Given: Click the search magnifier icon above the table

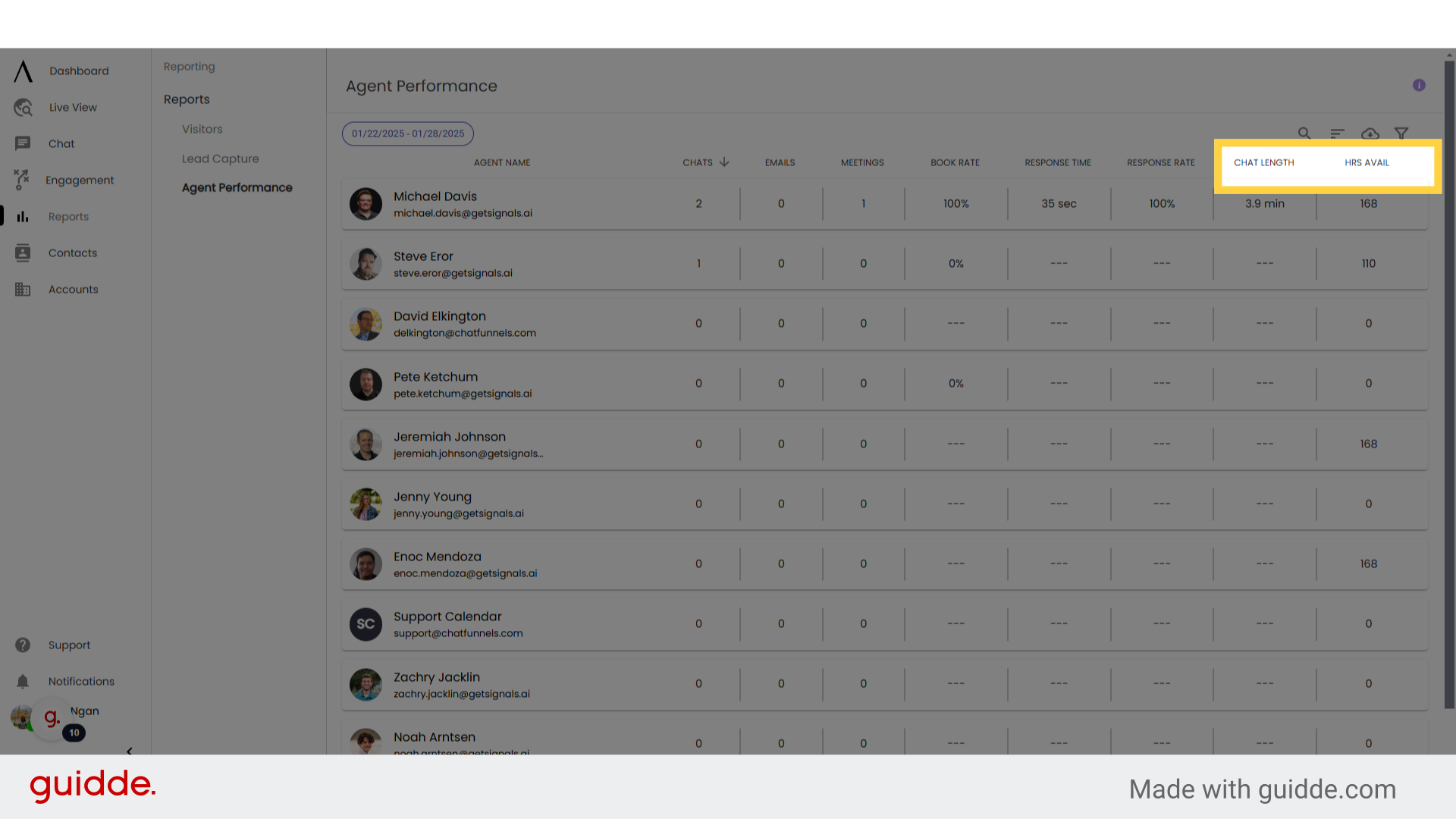Looking at the screenshot, I should tap(1304, 133).
